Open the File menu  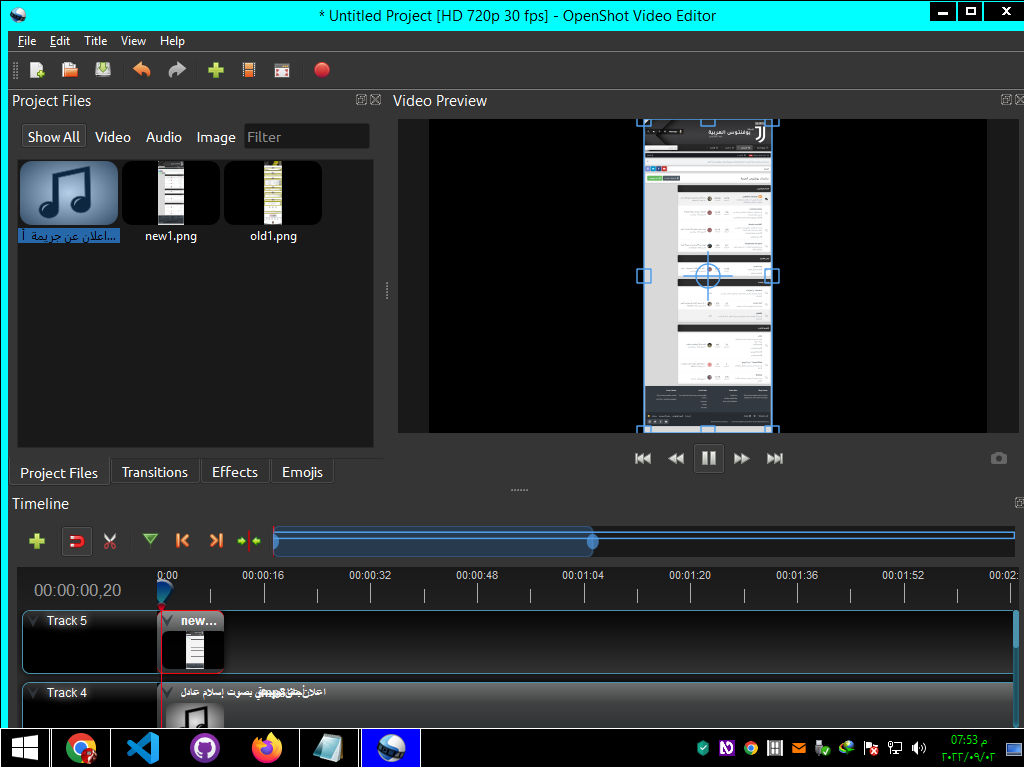tap(27, 40)
